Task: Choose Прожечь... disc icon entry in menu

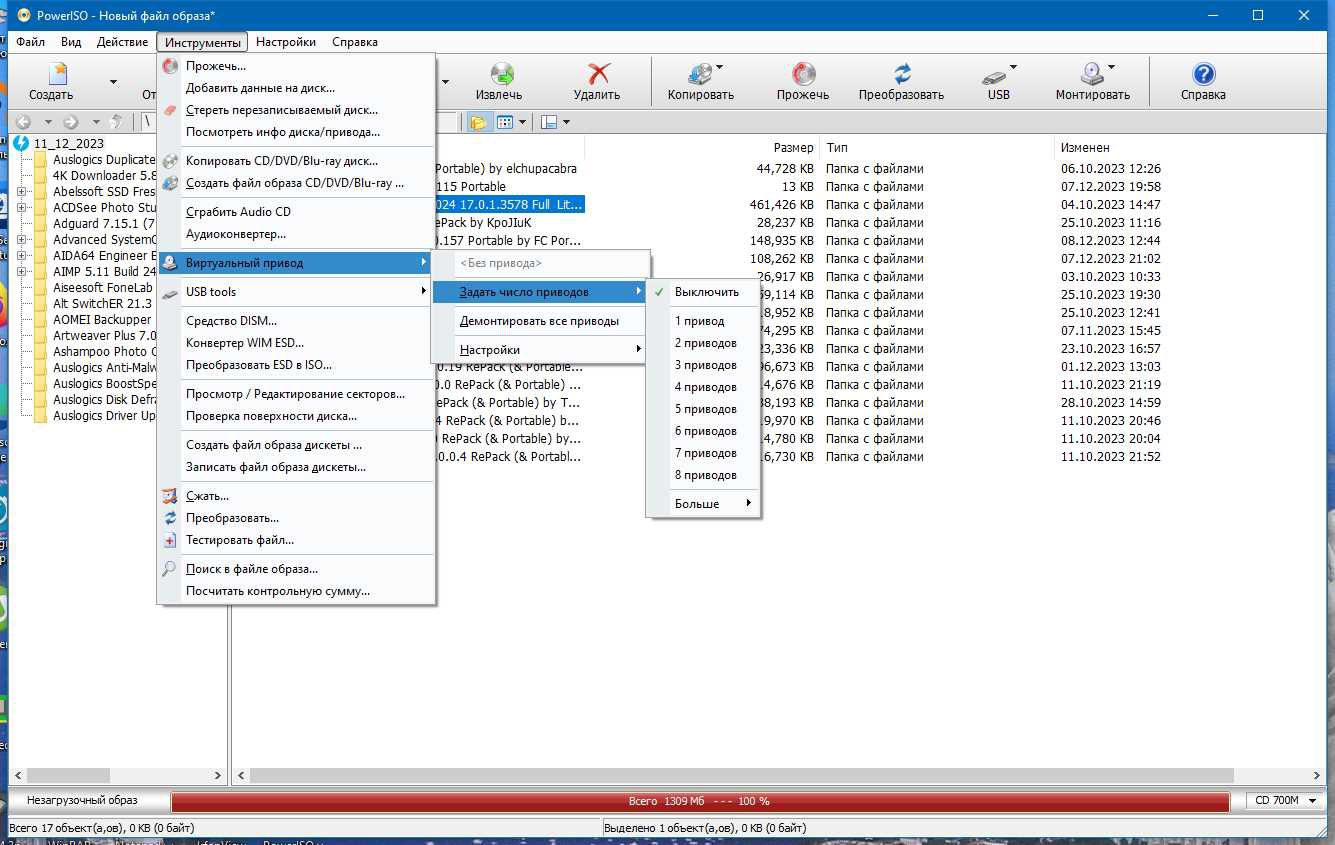Action: coord(296,66)
